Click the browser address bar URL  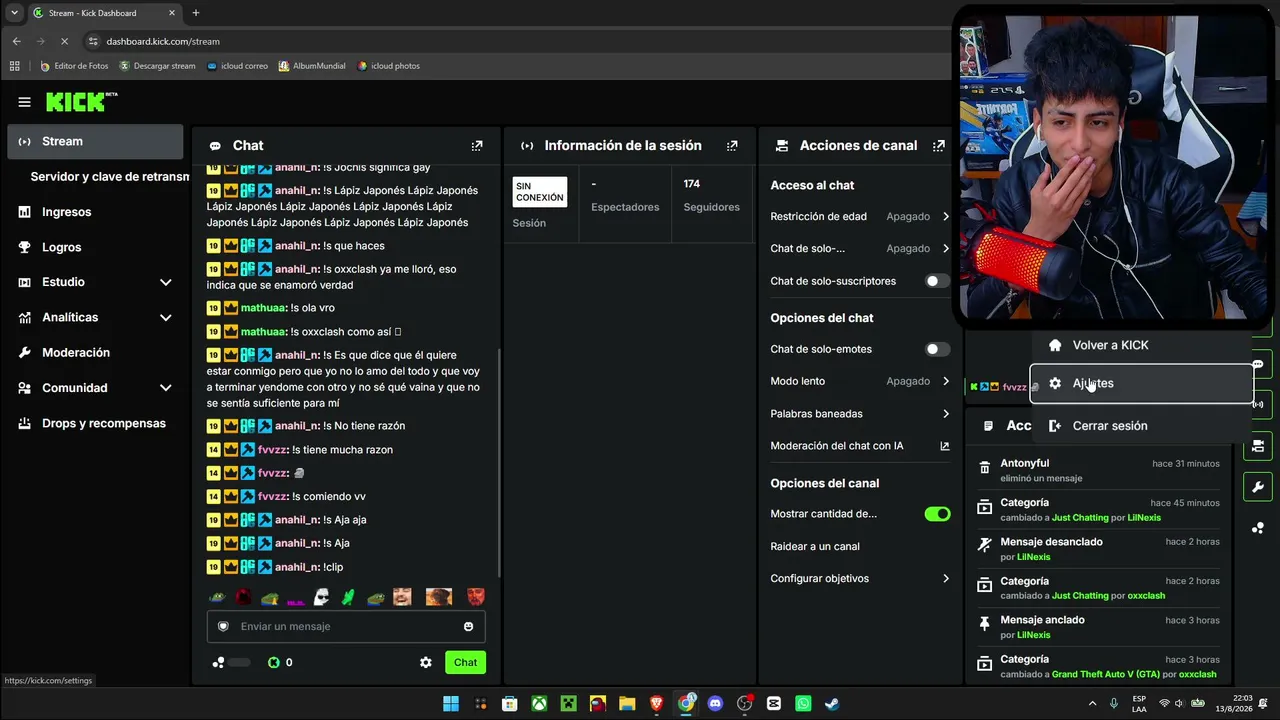(x=163, y=41)
